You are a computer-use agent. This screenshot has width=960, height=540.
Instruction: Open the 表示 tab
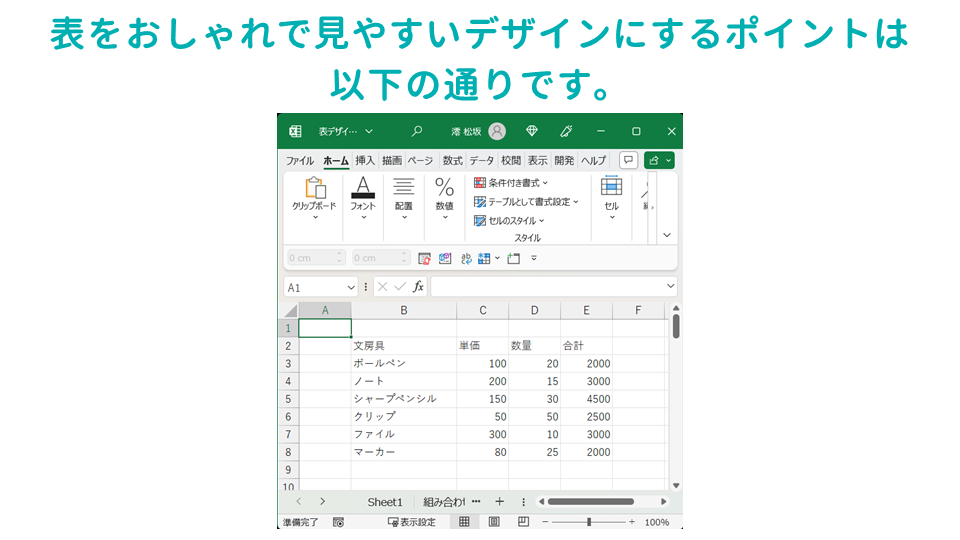pos(538,160)
